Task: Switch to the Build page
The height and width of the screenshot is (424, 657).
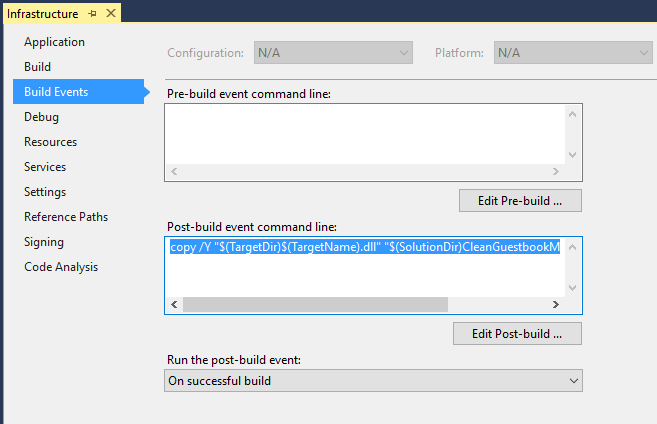Action: (37, 67)
